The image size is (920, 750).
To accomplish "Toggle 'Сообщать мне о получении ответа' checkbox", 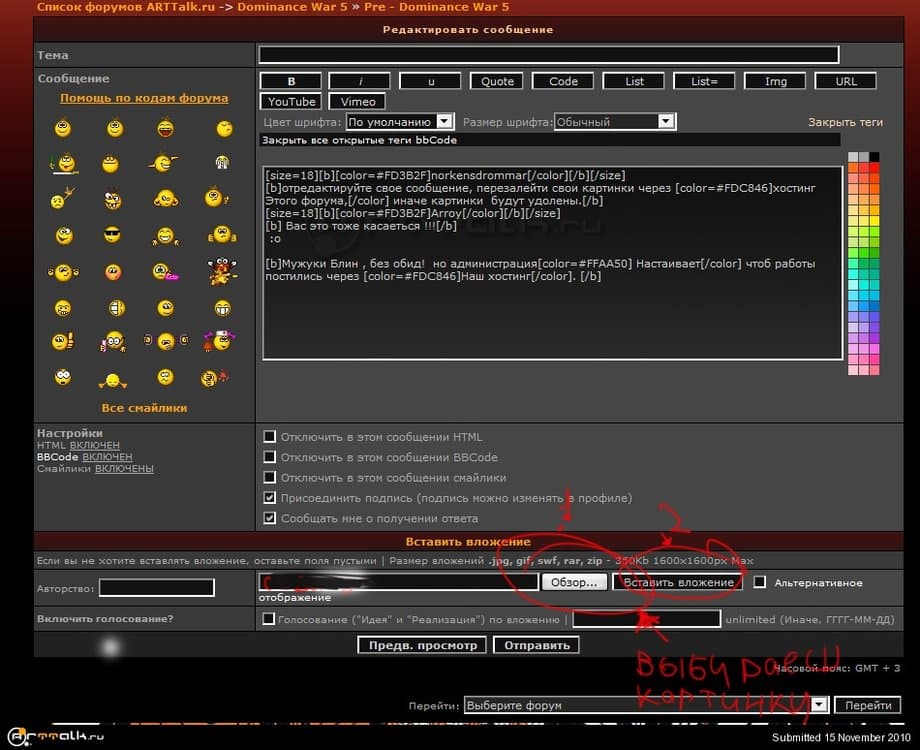I will [269, 519].
